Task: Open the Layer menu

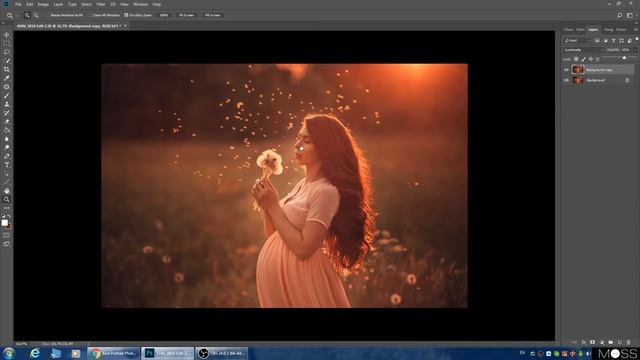Action: tap(58, 4)
